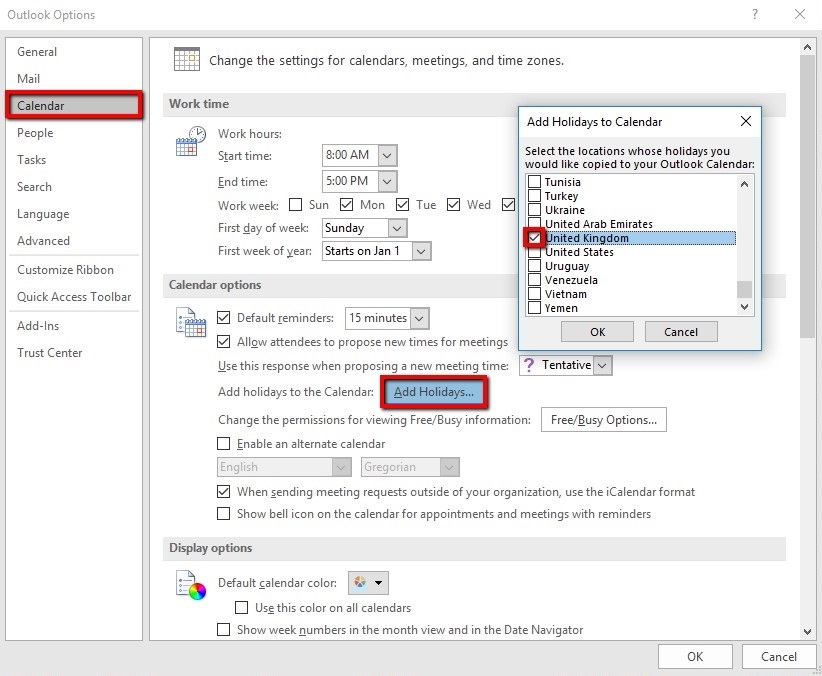Close the Add Holidays to Calendar dialog
The image size is (822, 676).
click(x=745, y=122)
